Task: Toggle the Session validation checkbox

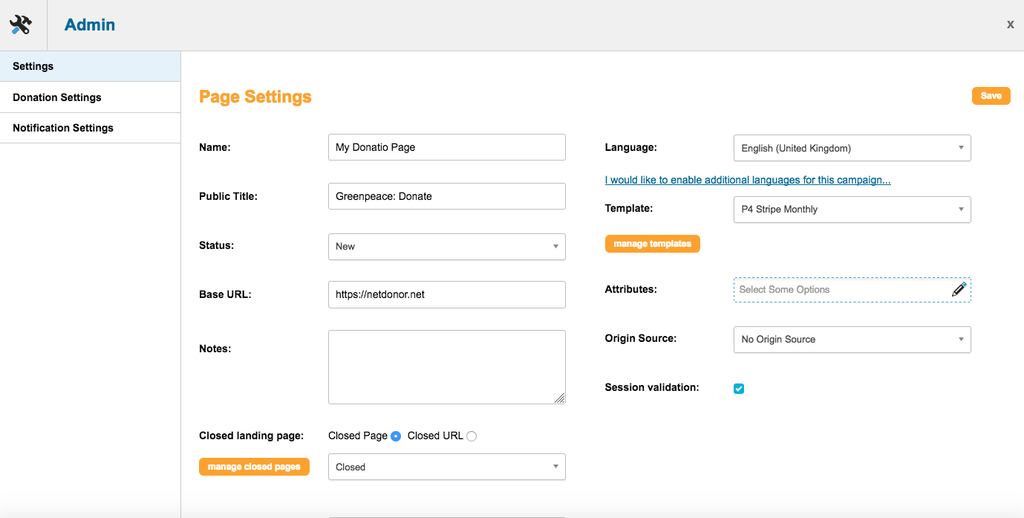Action: pos(739,389)
